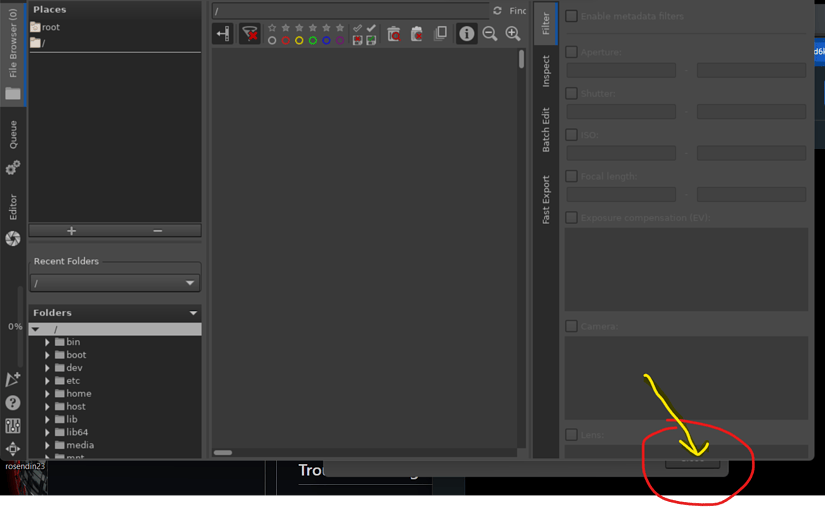Check the Focal length filter checkbox
The image size is (825, 507).
(571, 176)
